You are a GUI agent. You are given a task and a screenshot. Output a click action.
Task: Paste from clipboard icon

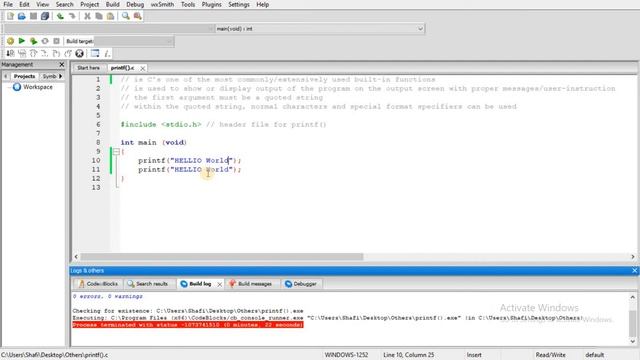[110, 16]
